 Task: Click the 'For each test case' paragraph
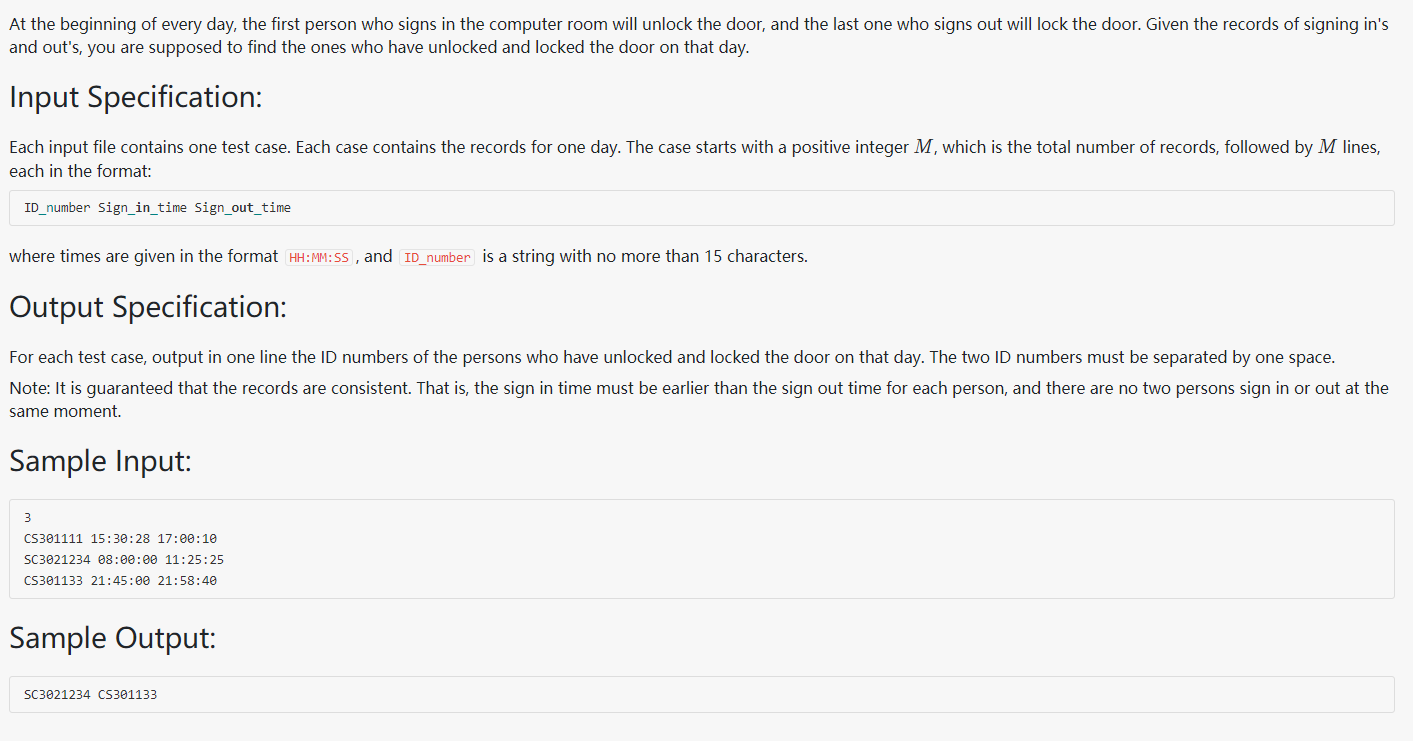pos(672,357)
